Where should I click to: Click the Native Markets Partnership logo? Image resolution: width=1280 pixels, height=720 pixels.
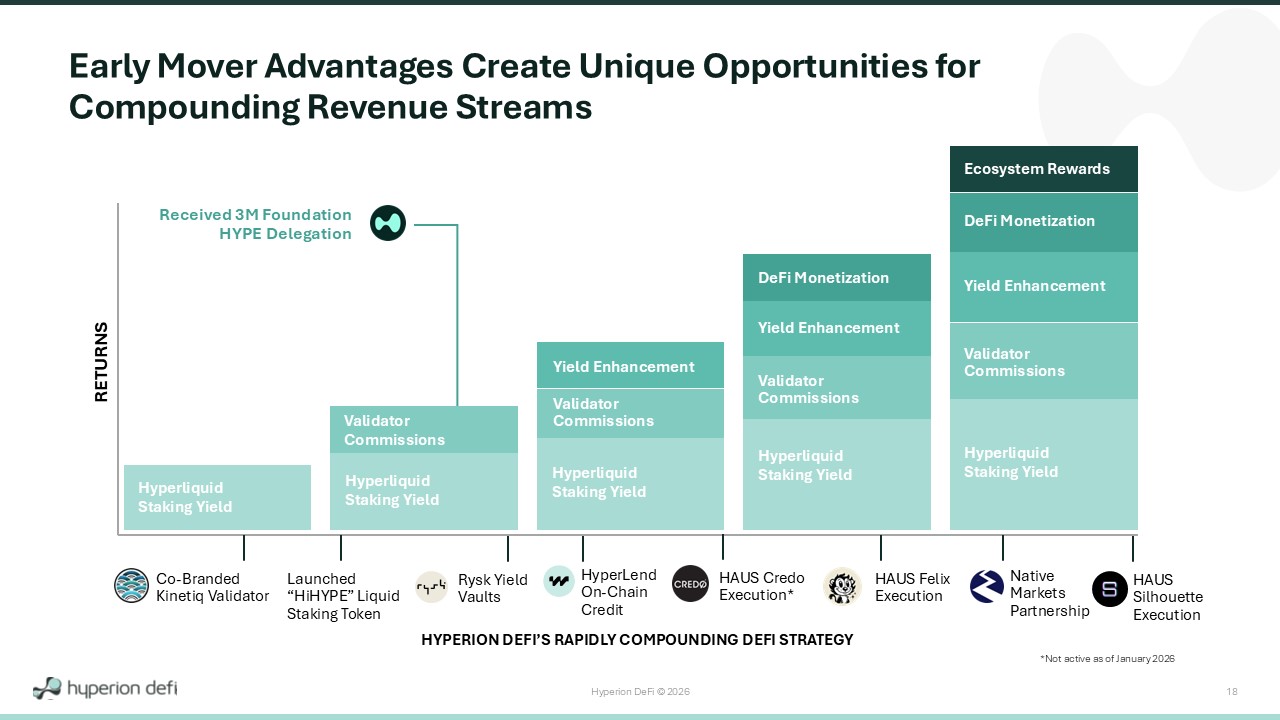[x=987, y=586]
